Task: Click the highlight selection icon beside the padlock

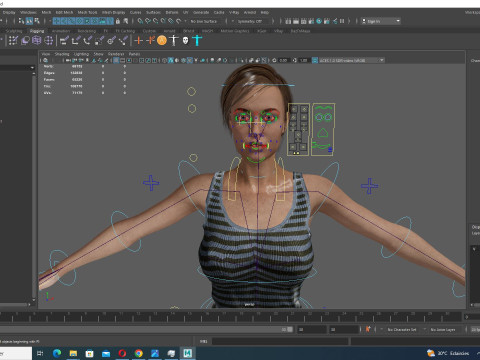Action: (126, 21)
